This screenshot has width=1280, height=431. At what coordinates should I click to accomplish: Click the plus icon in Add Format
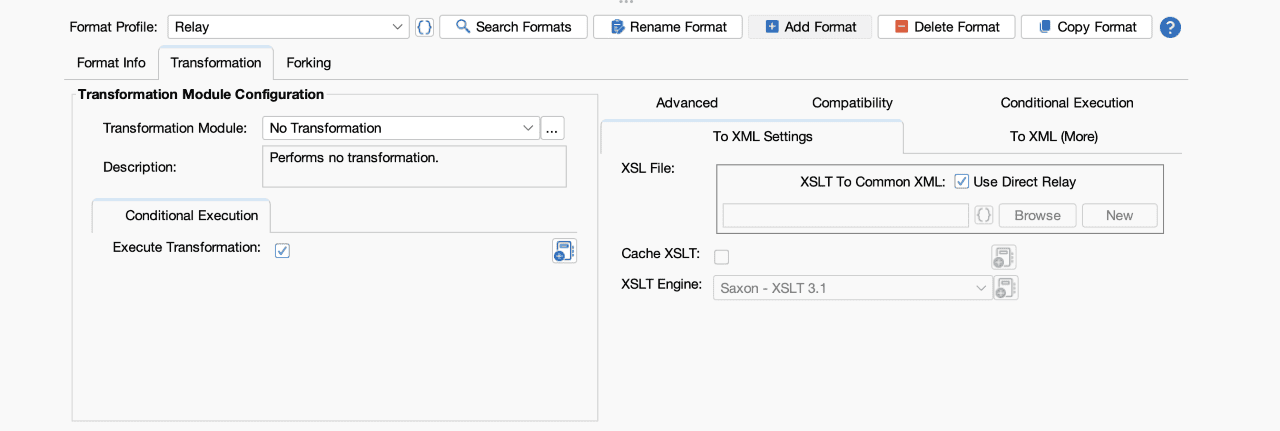tap(772, 27)
